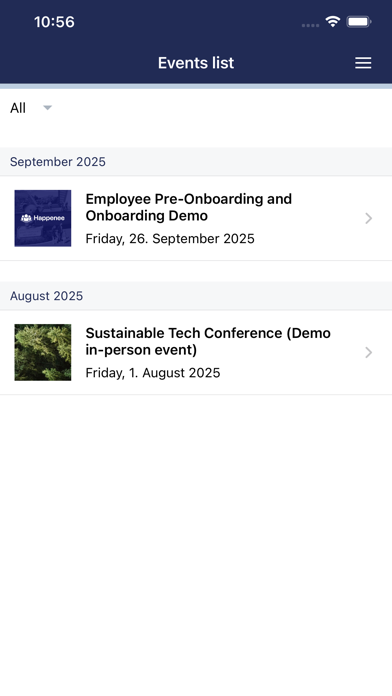Screen dimensions: 392x696
Task: Open Sustainable Tech Conference event title
Action: point(208,341)
